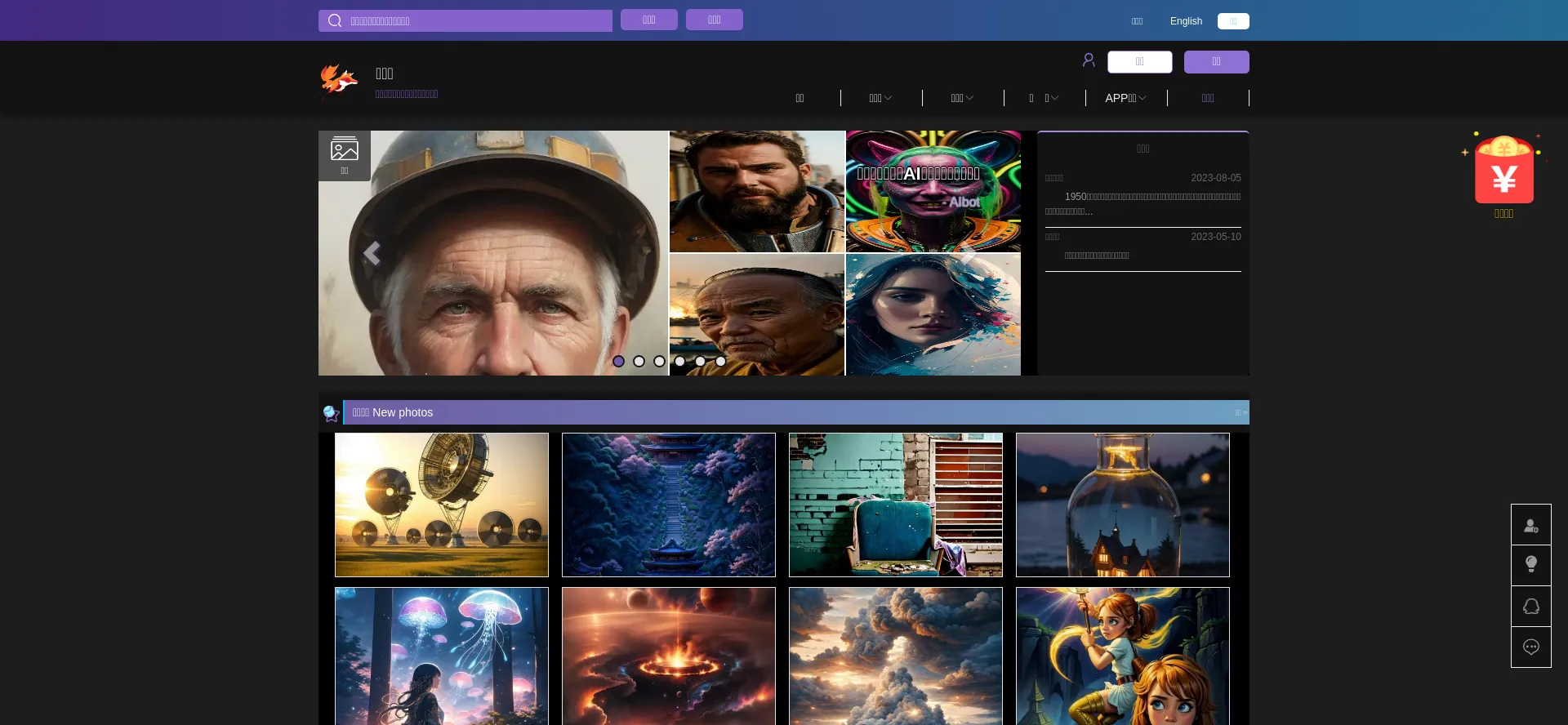Screen dimensions: 1568x725
Task: Select the third carousel indicator dot
Action: [659, 361]
